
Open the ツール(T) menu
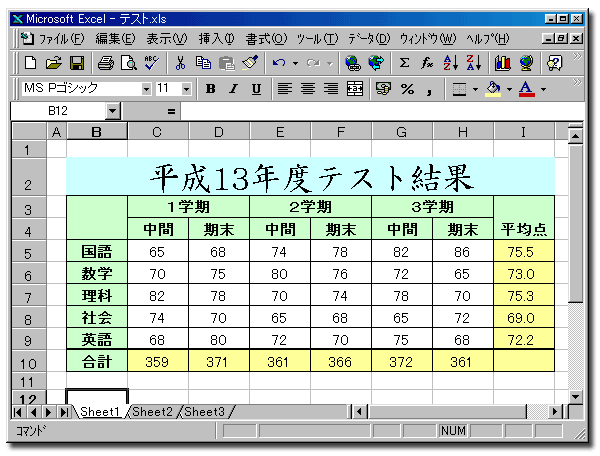318,38
